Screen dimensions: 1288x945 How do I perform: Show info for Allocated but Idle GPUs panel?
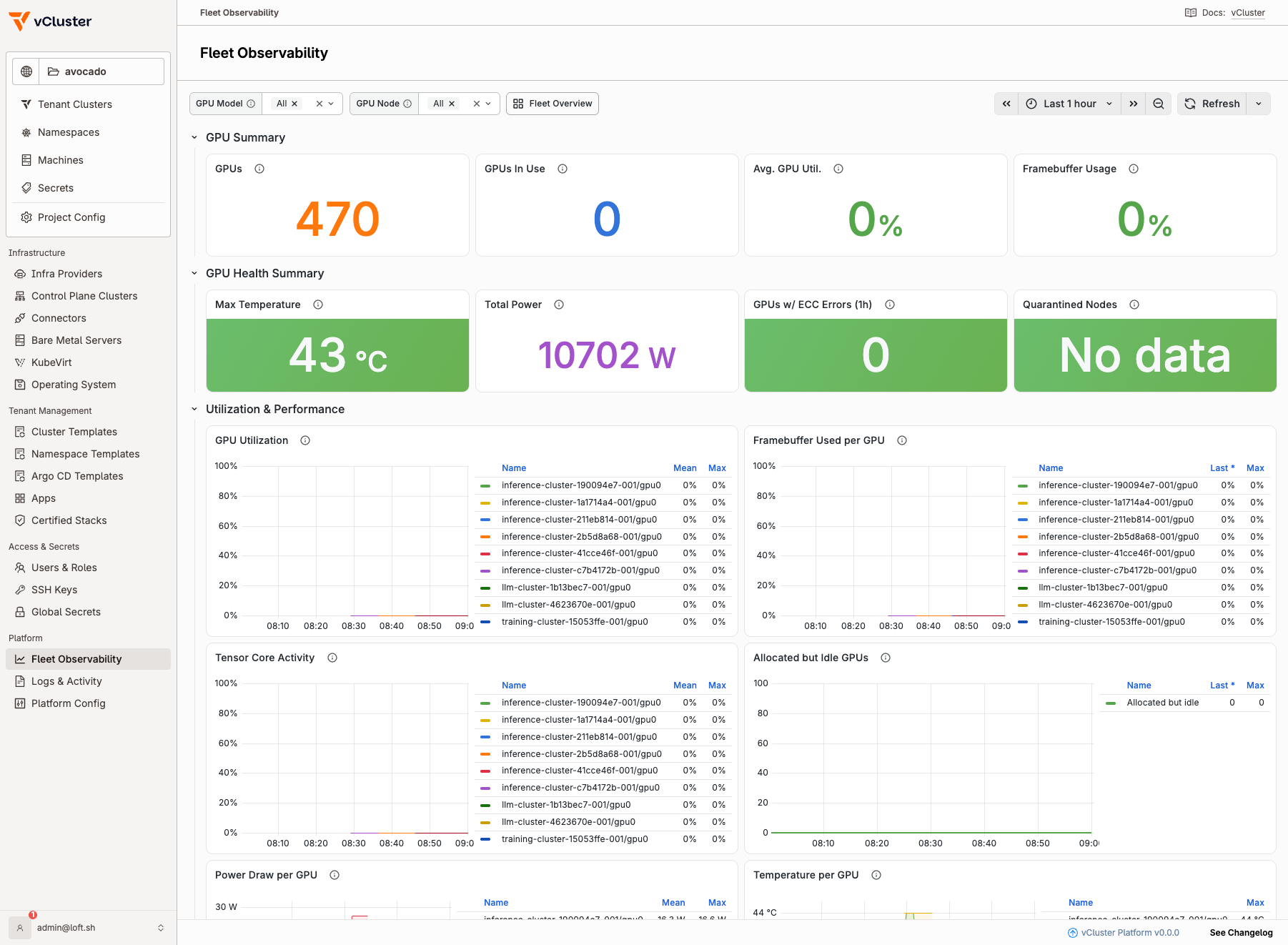point(886,658)
